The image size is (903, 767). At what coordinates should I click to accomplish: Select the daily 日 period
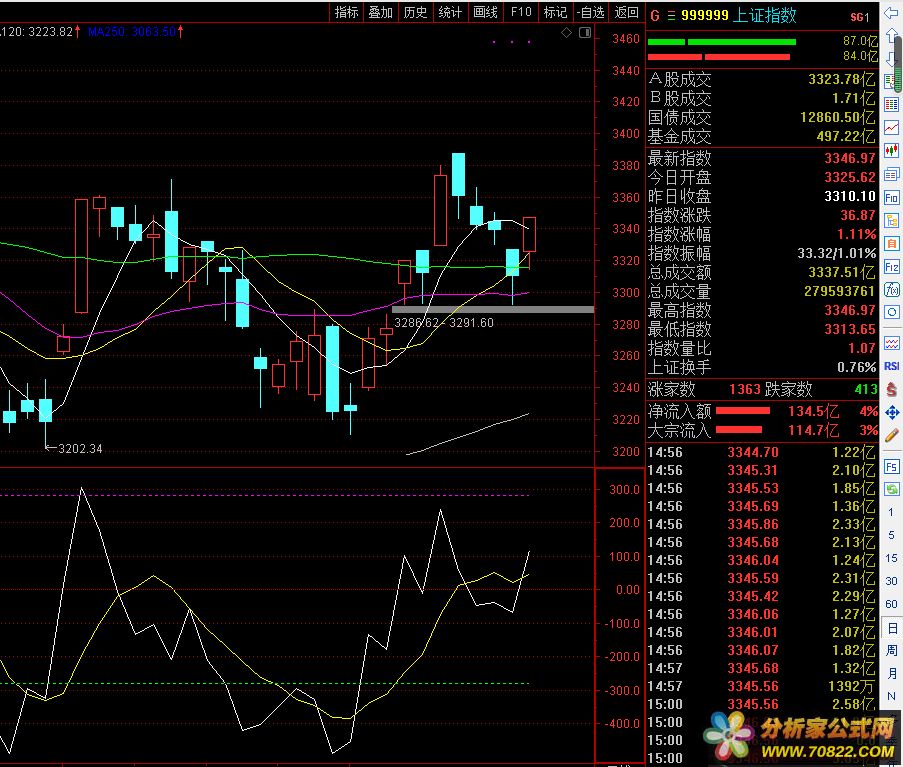(x=891, y=628)
